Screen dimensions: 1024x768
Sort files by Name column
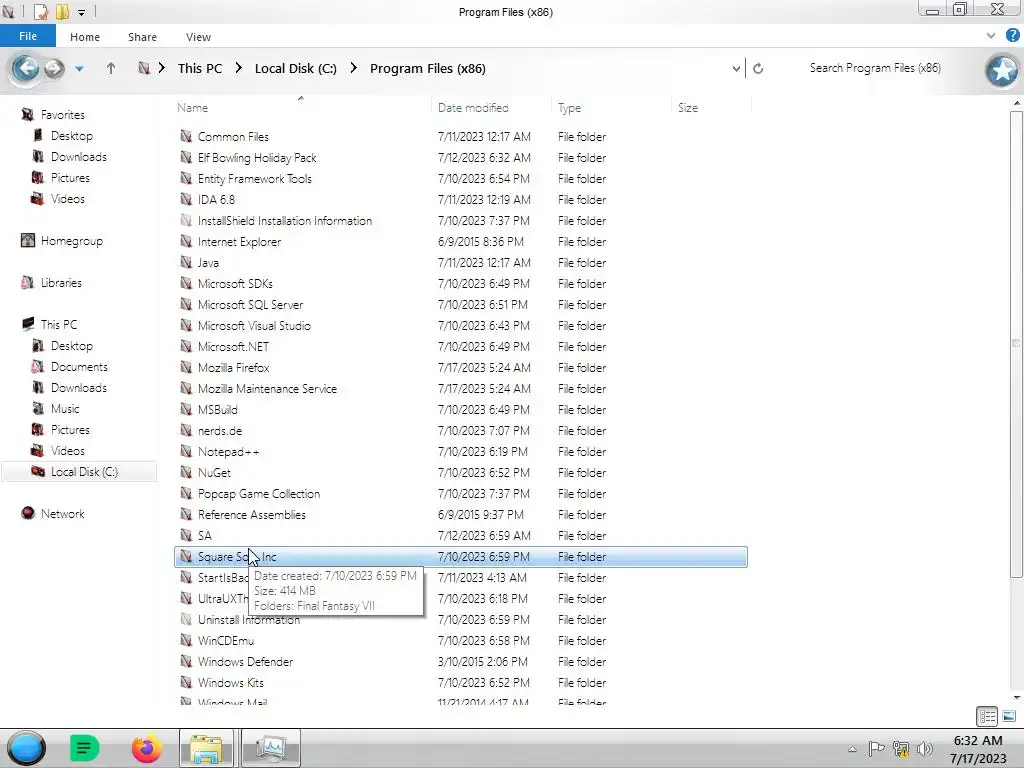193,108
